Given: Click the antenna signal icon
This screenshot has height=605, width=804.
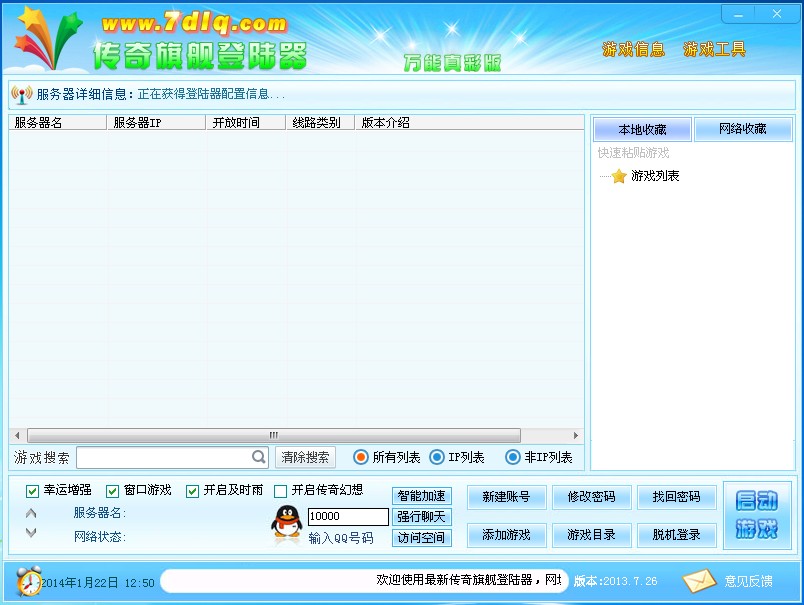Looking at the screenshot, I should pyautogui.click(x=22, y=94).
